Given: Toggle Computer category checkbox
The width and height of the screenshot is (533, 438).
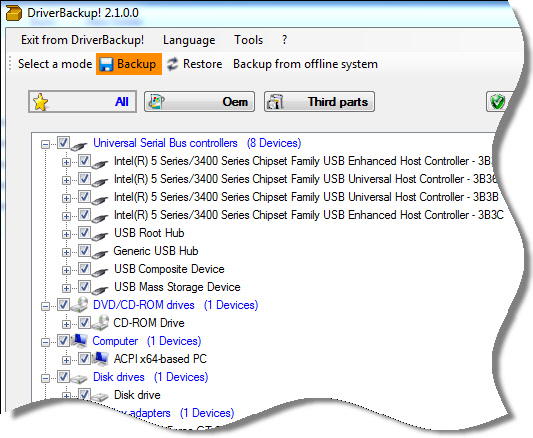Looking at the screenshot, I should pyautogui.click(x=64, y=340).
